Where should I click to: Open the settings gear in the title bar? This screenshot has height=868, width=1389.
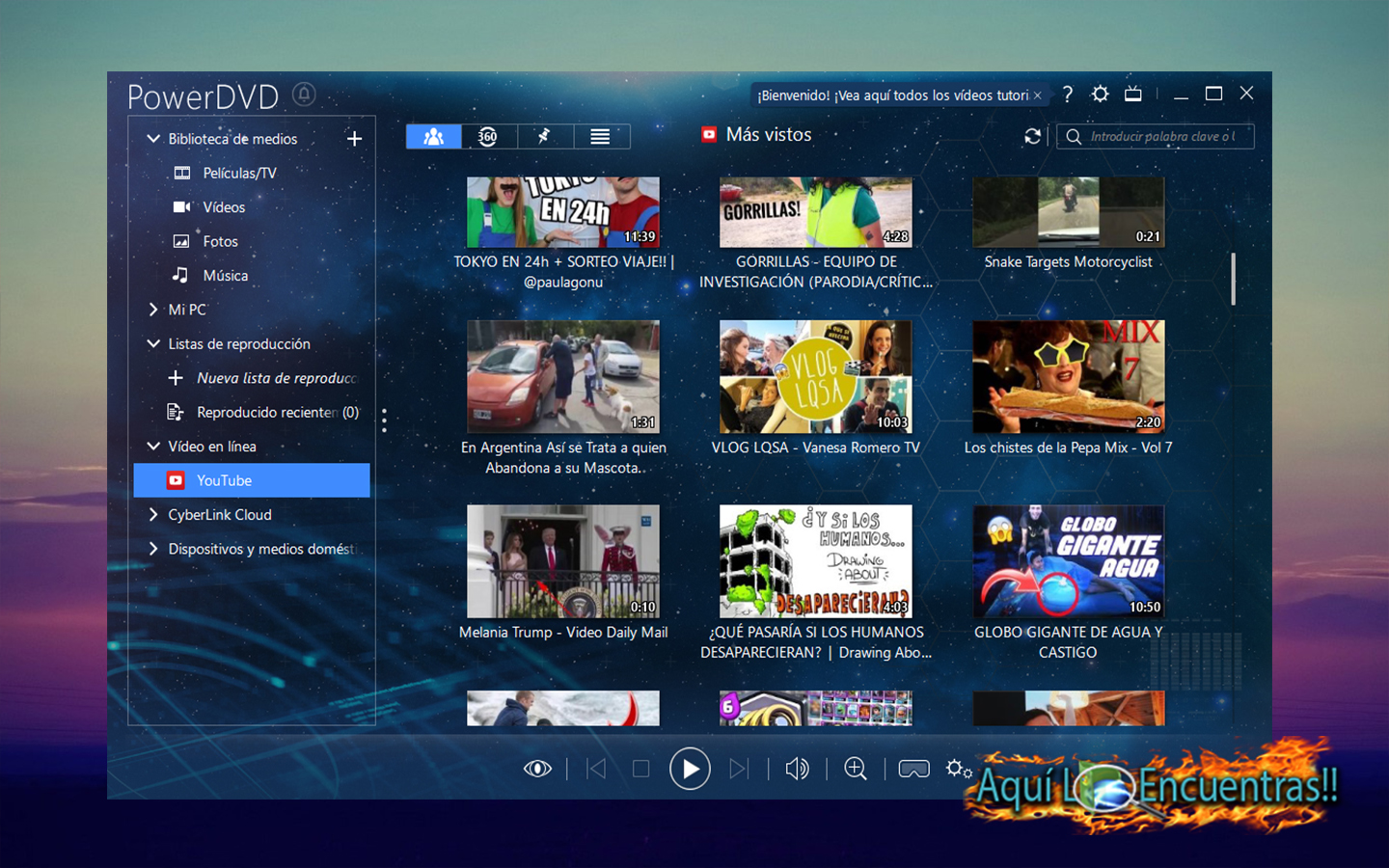coord(1100,94)
